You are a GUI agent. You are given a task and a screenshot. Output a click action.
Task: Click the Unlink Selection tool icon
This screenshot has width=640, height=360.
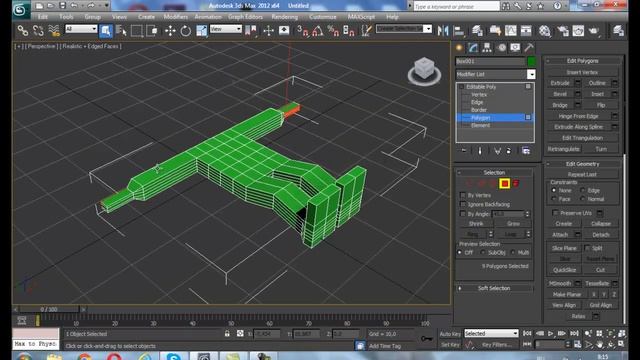[x=38, y=31]
